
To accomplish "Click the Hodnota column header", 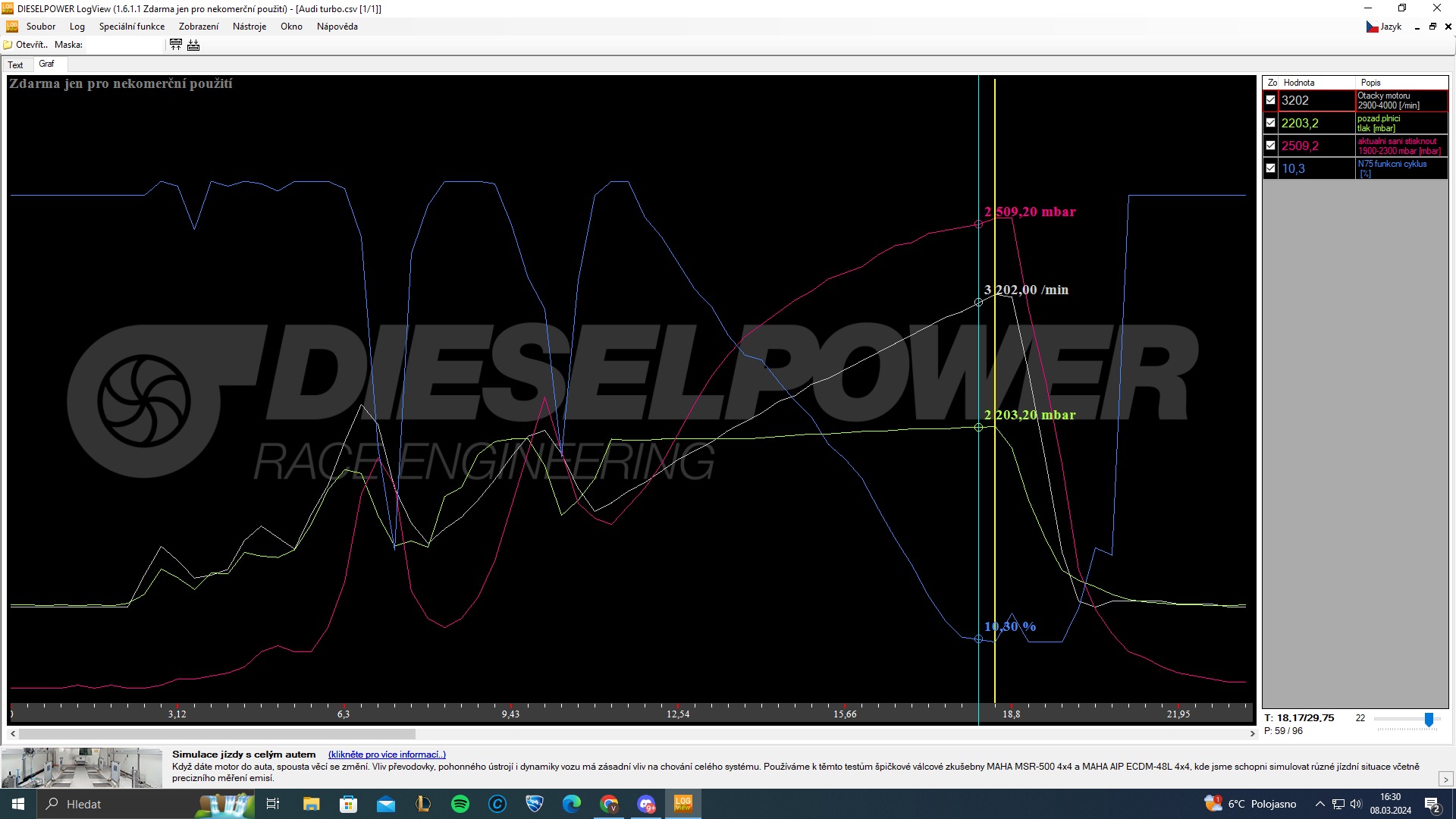I will (1317, 83).
